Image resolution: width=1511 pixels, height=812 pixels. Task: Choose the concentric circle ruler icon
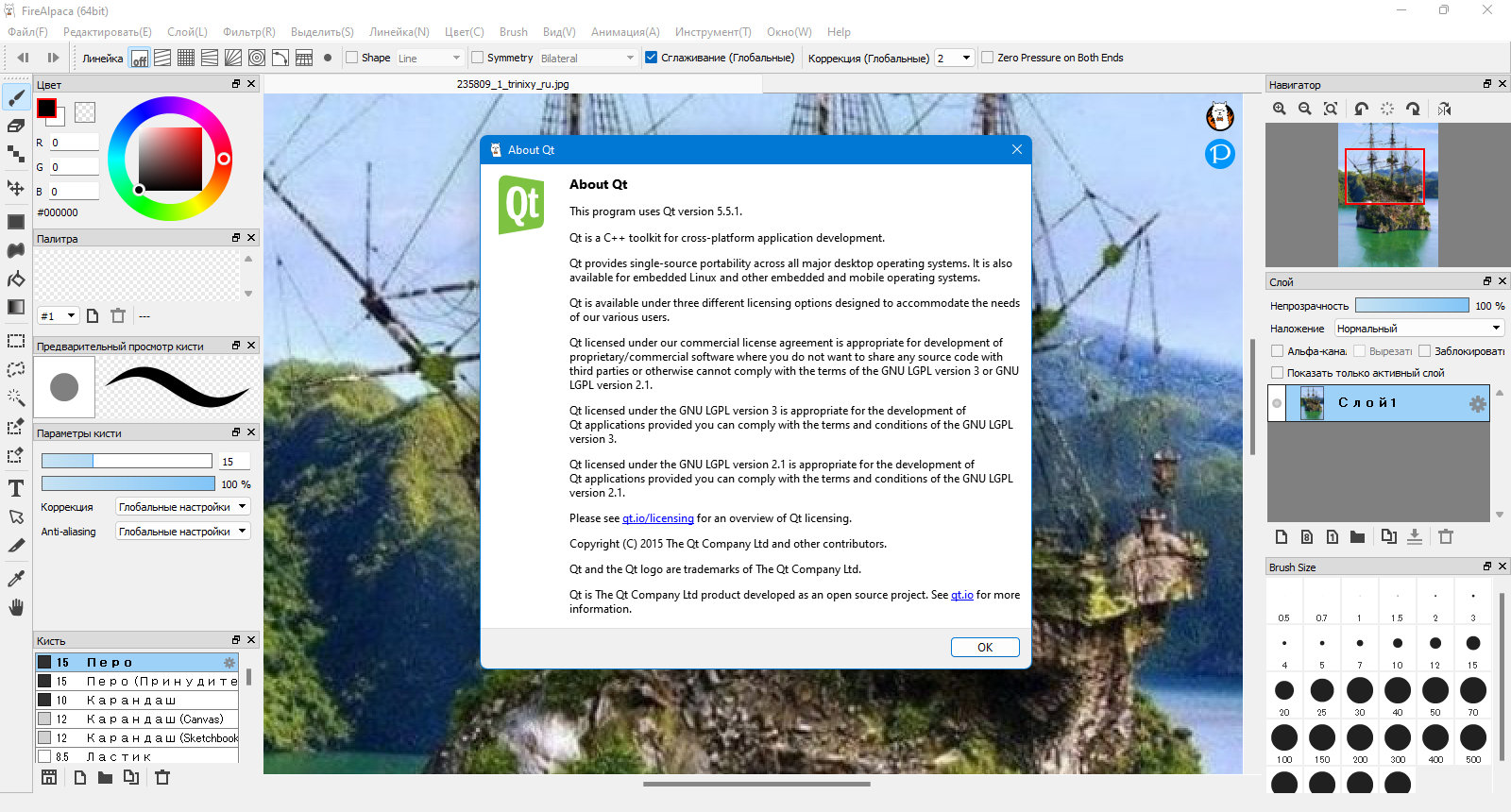pos(256,58)
